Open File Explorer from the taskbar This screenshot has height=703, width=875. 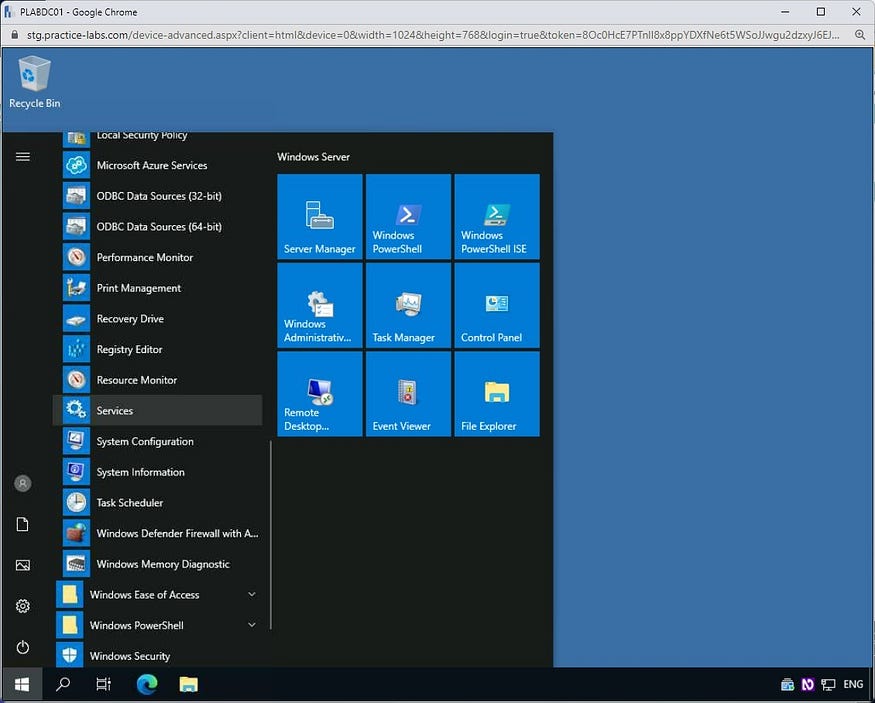pos(189,684)
